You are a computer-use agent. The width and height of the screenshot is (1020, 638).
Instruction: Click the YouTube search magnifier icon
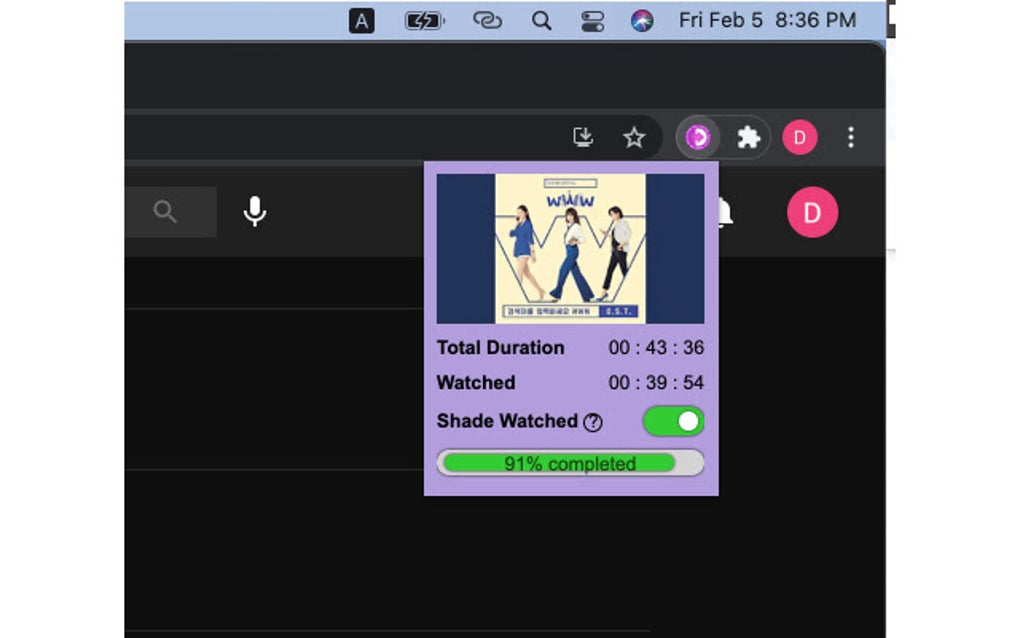click(166, 211)
